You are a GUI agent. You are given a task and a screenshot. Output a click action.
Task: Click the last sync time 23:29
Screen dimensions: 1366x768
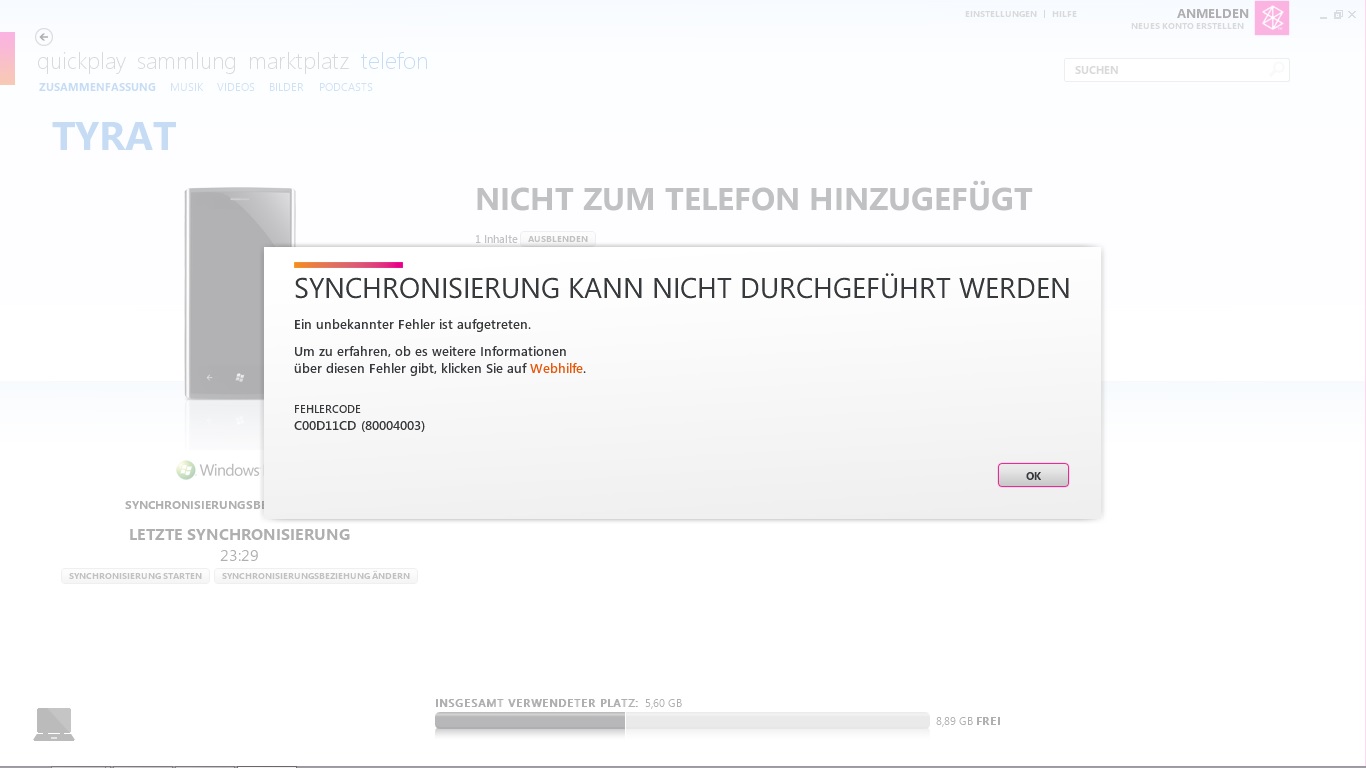click(x=239, y=556)
